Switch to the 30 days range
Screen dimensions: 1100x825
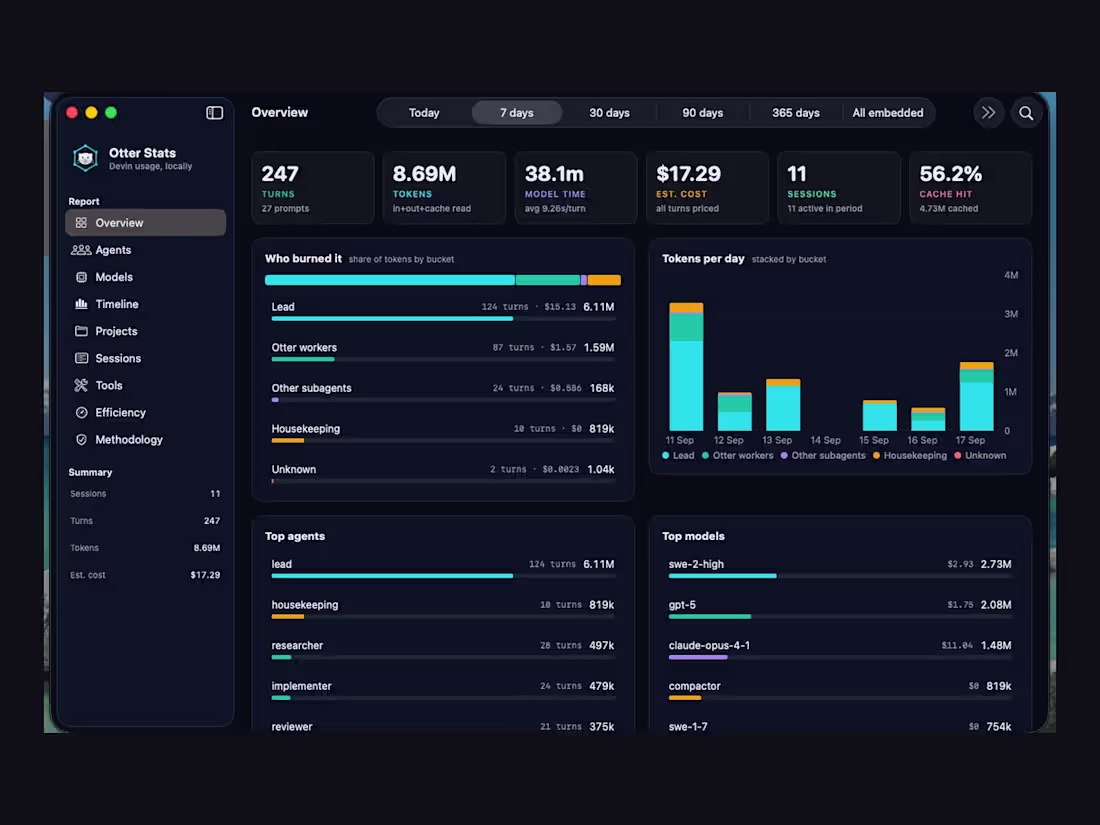pyautogui.click(x=610, y=113)
